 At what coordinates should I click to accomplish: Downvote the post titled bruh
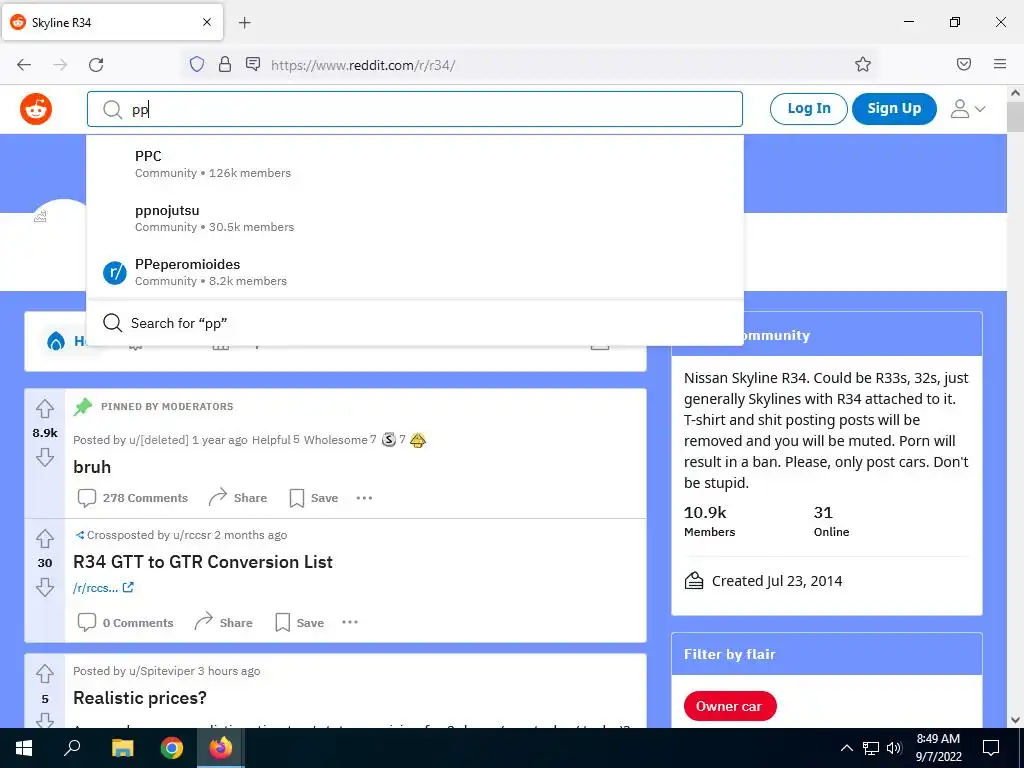45,457
